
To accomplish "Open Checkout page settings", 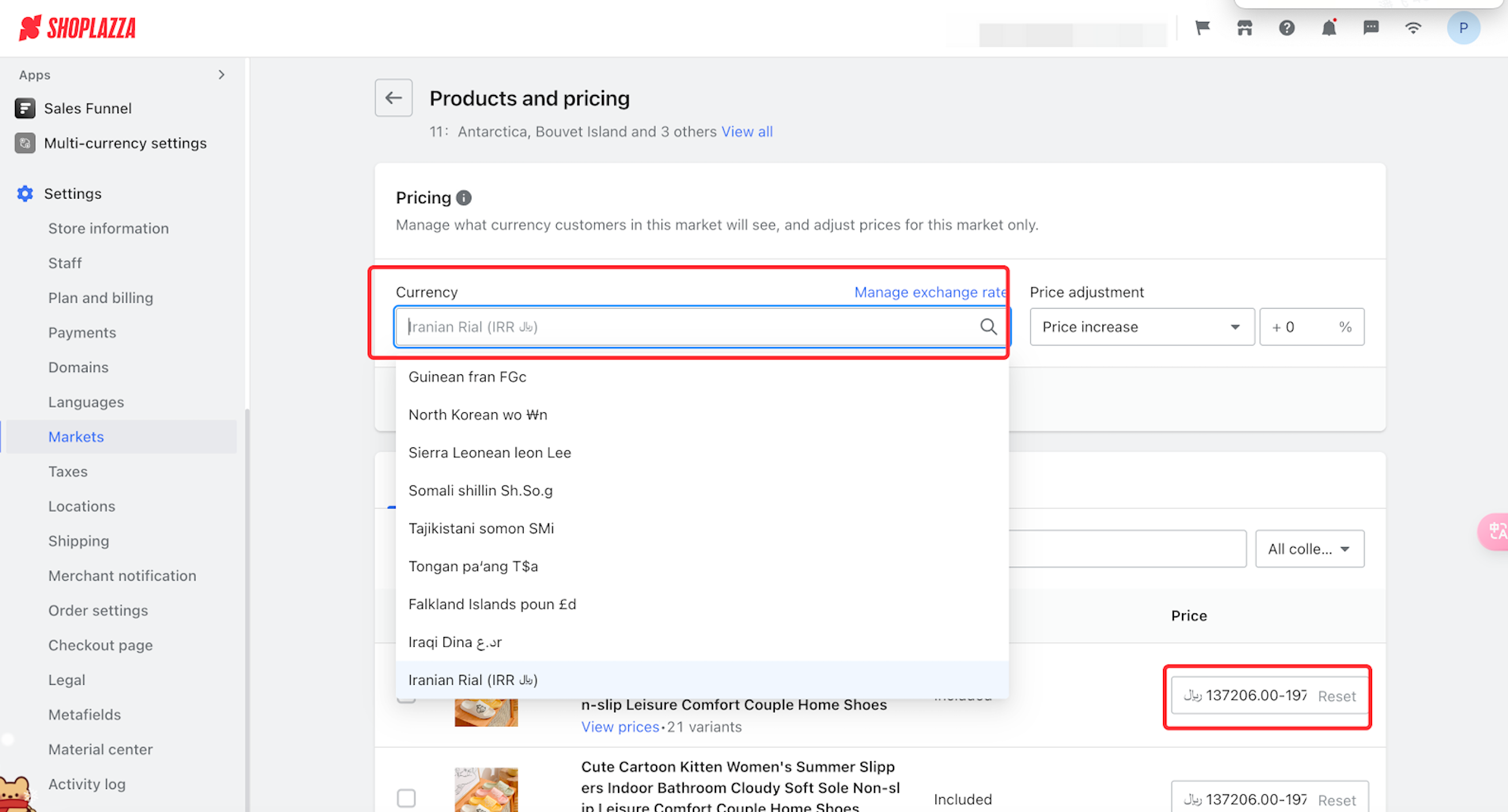I will (x=100, y=645).
